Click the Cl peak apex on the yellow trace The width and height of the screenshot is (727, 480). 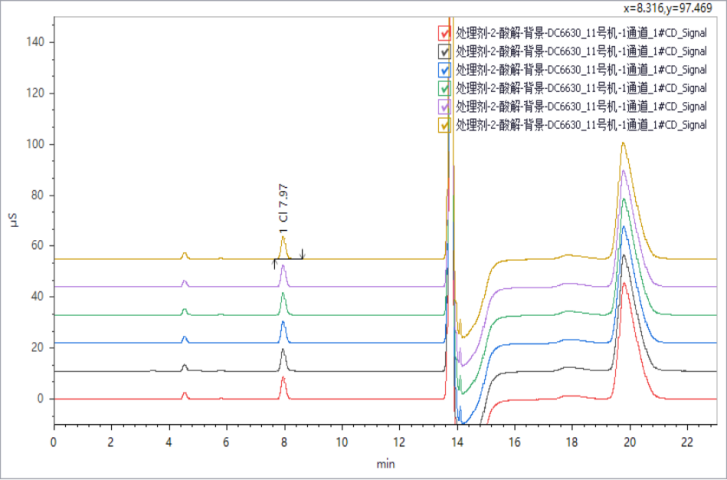283,237
